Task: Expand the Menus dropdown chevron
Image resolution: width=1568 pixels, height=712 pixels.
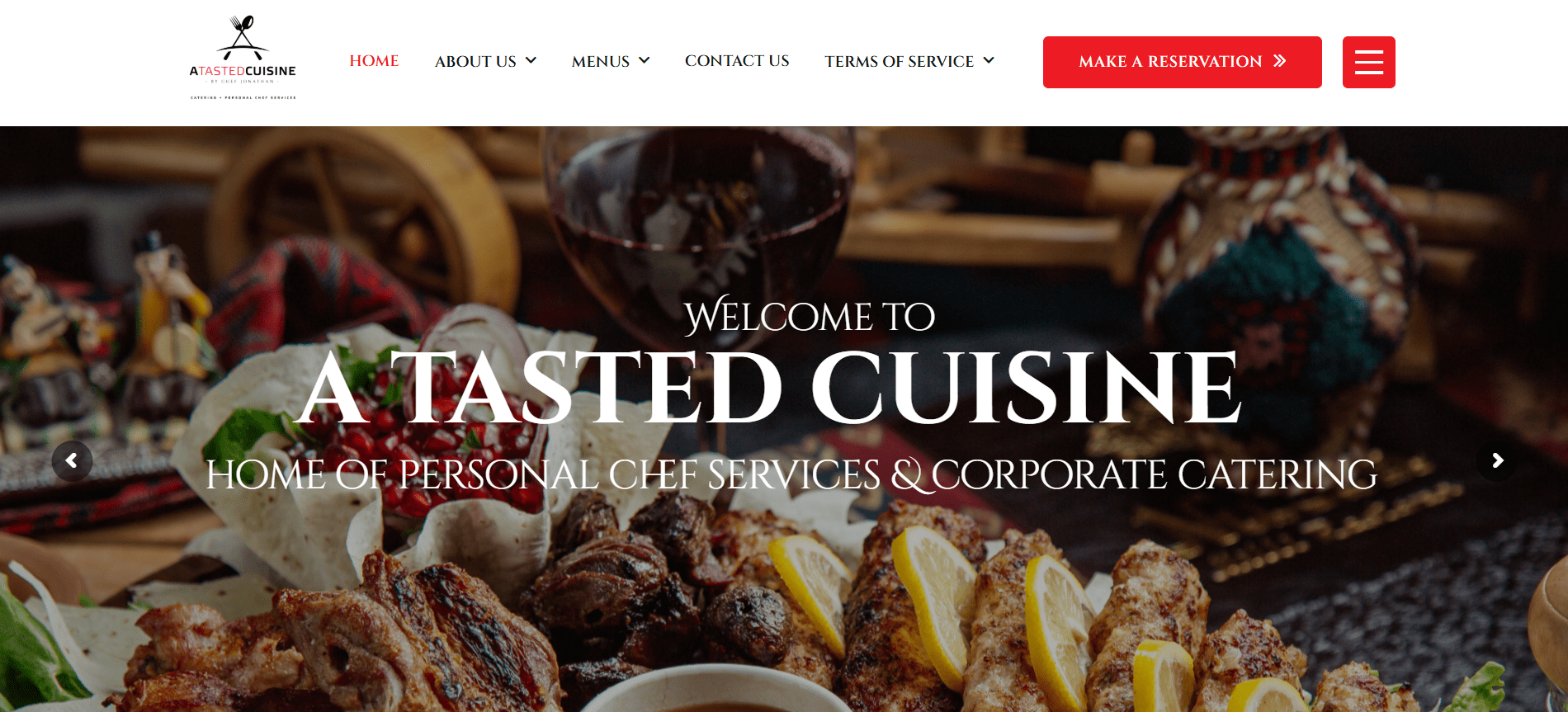Action: click(645, 61)
